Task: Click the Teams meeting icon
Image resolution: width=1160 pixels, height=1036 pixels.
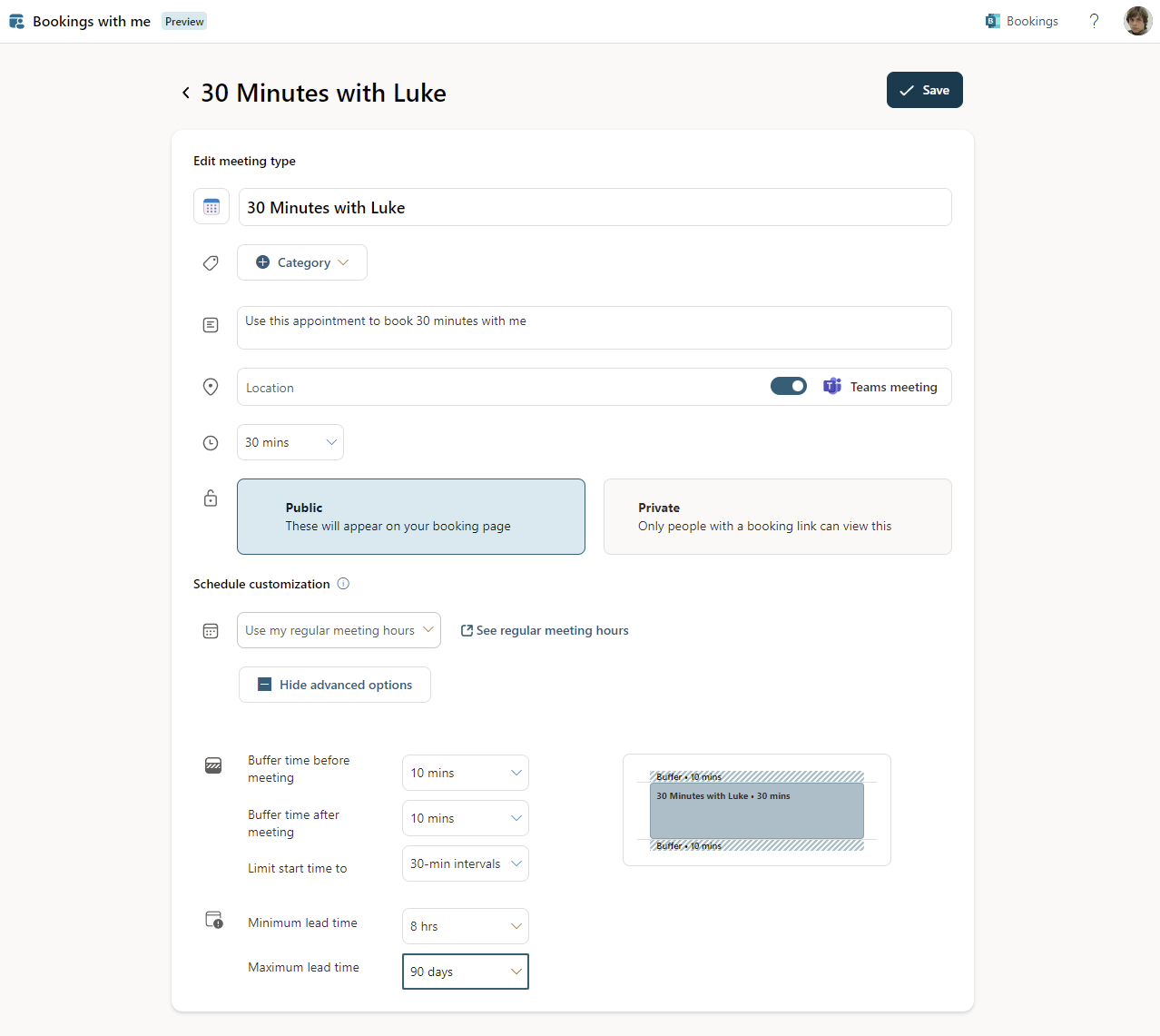Action: point(832,387)
